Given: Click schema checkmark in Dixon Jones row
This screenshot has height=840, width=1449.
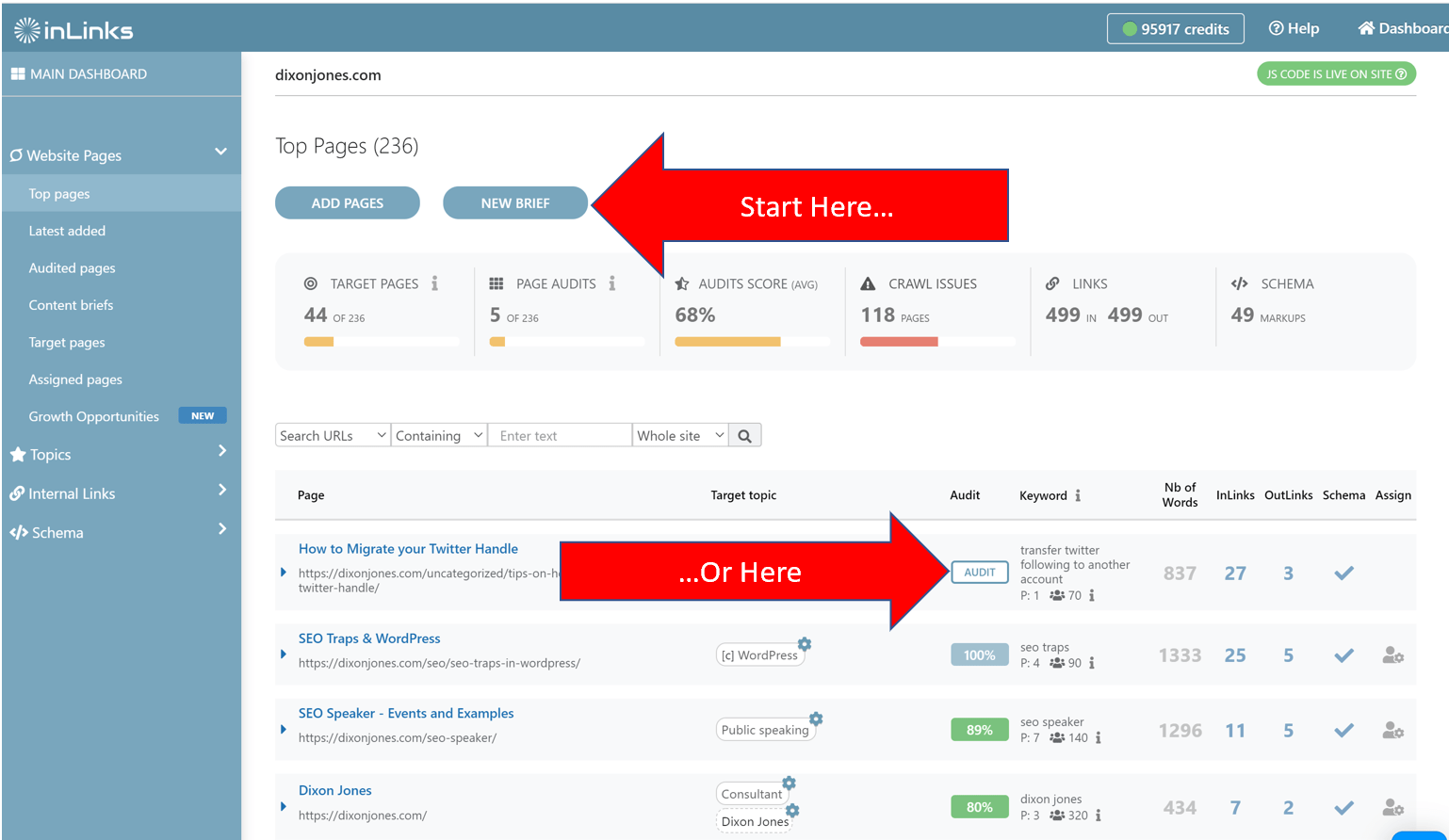Looking at the screenshot, I should click(1343, 807).
